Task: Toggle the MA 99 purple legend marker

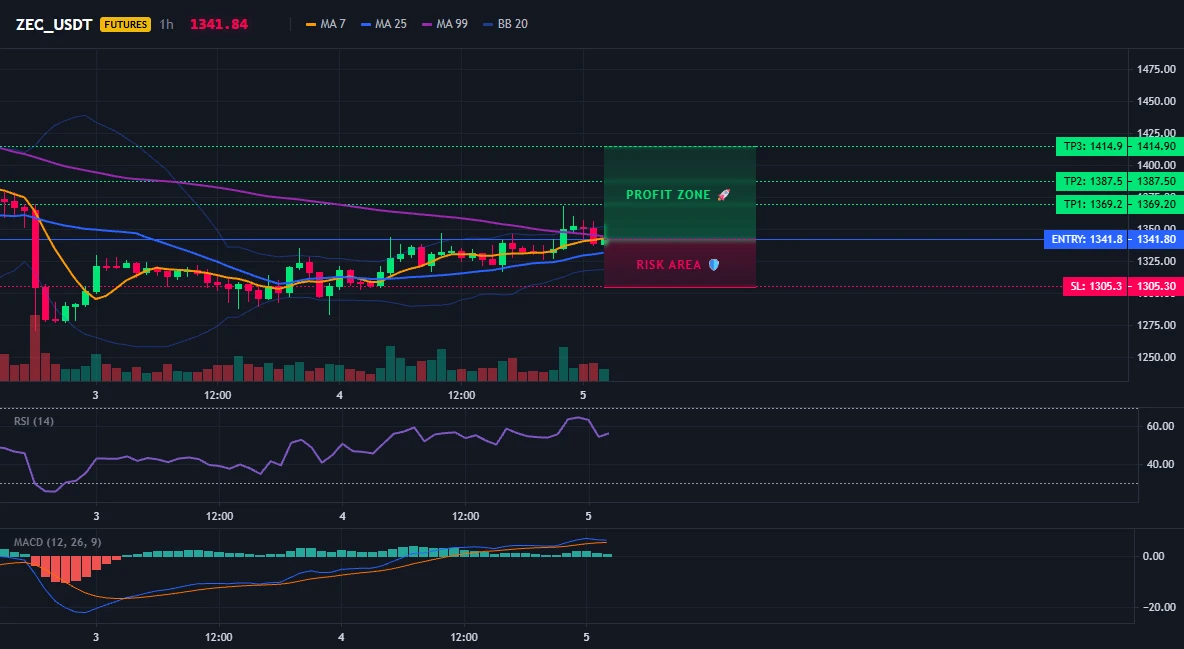Action: (x=427, y=24)
